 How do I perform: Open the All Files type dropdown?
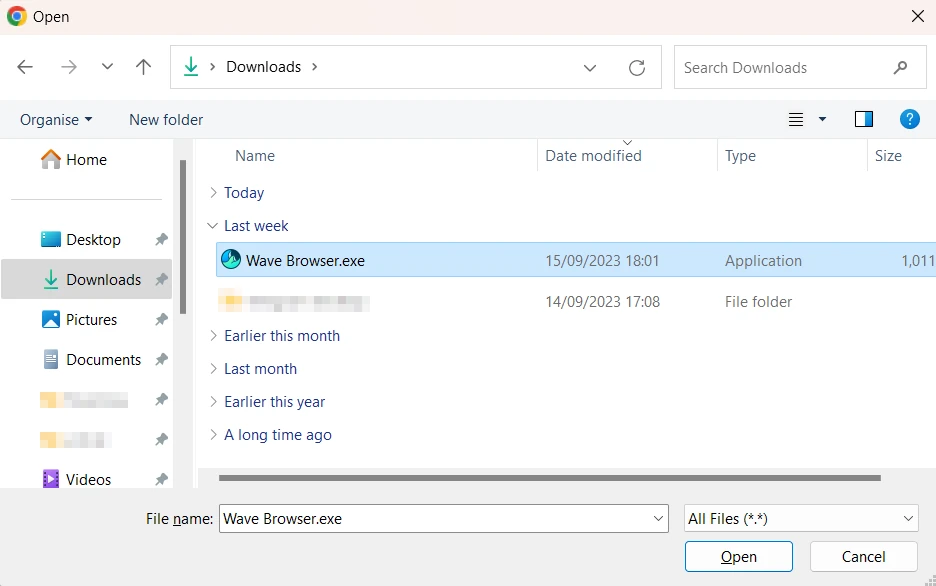tap(800, 518)
